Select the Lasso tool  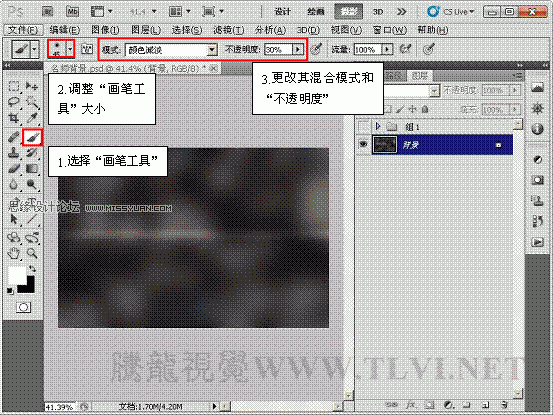tap(14, 102)
